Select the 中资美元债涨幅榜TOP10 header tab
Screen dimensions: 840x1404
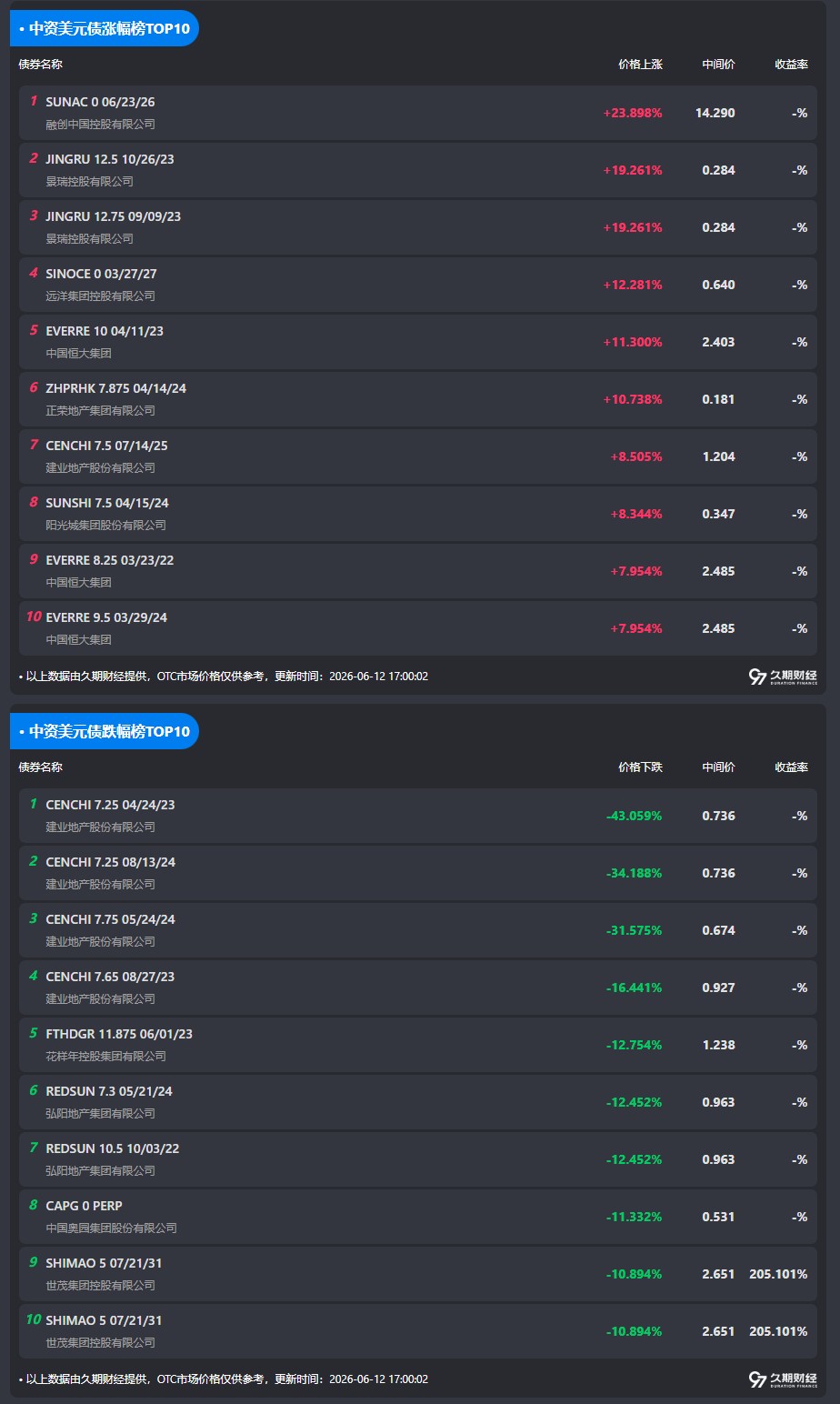(104, 28)
